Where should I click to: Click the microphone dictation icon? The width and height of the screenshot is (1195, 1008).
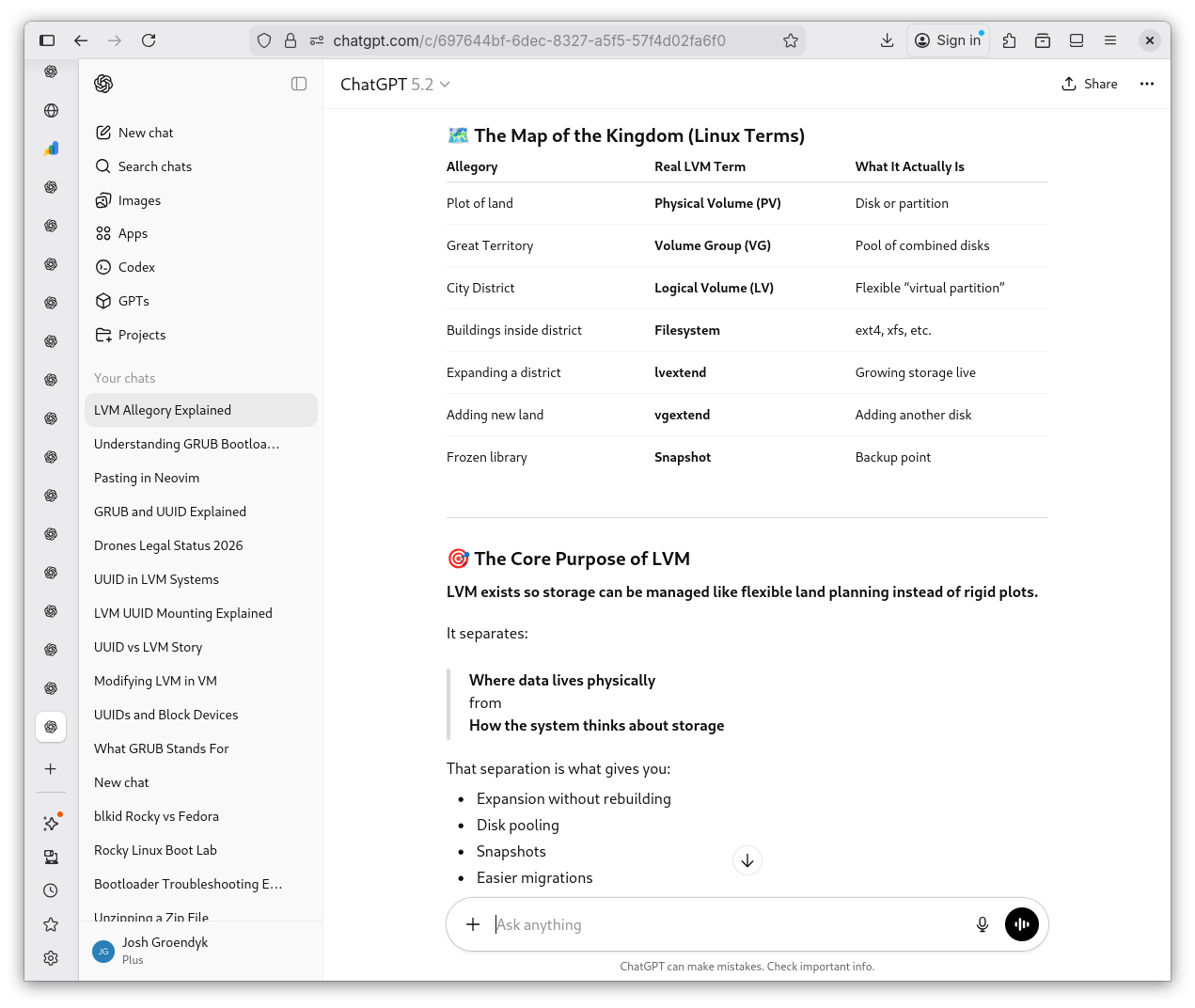982,924
